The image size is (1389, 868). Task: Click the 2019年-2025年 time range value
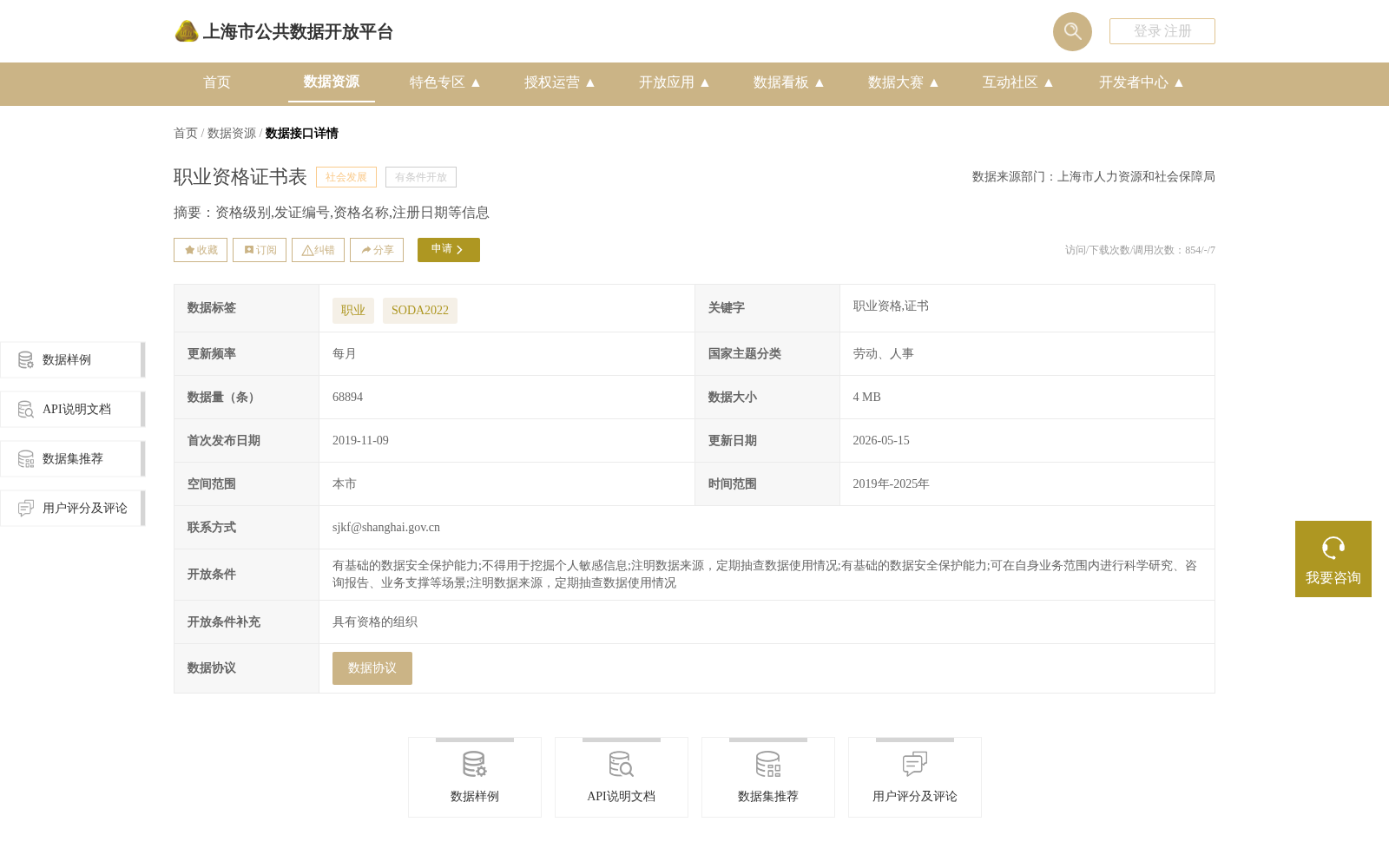point(891,484)
